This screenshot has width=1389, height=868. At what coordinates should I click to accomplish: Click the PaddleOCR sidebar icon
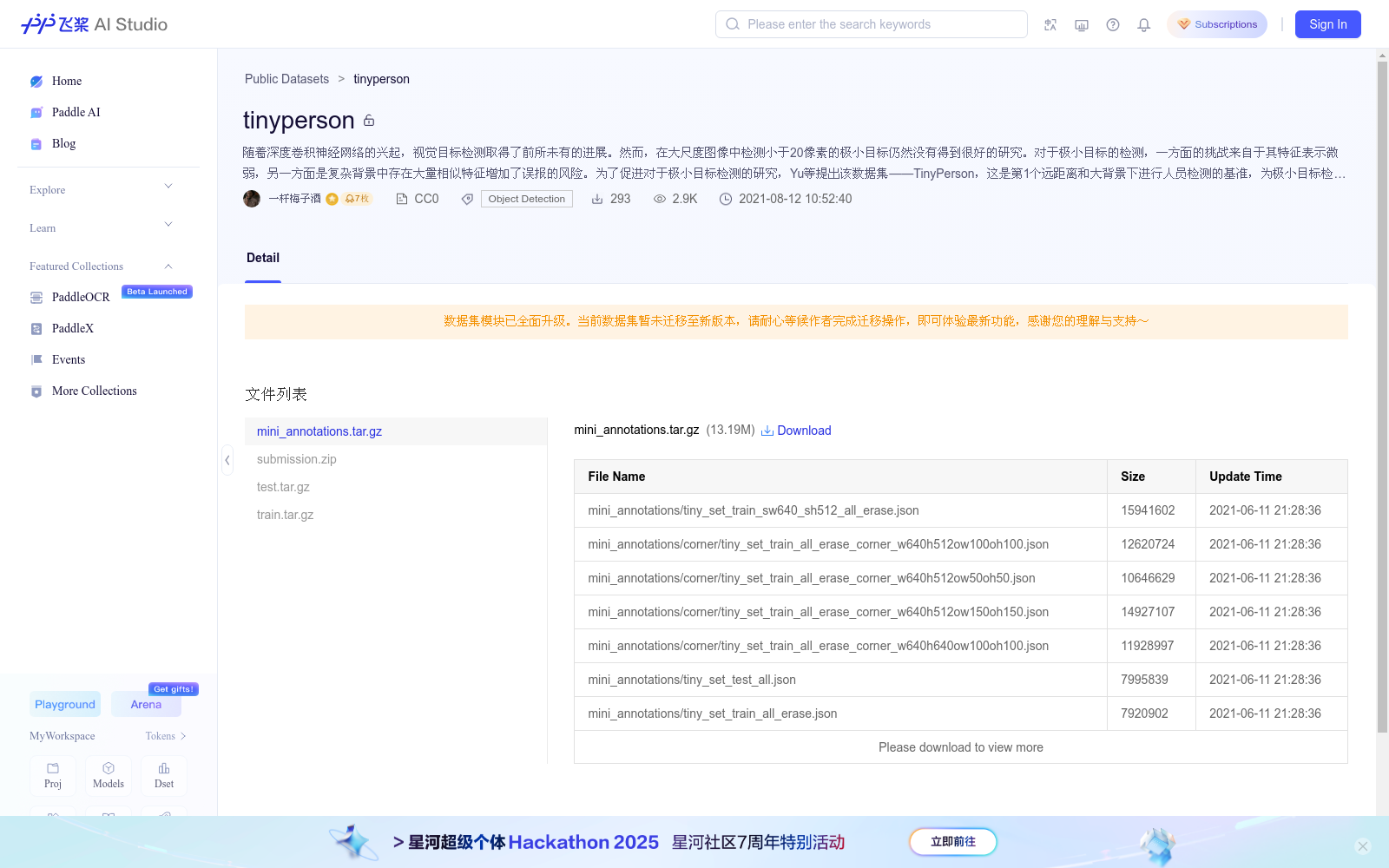36,298
